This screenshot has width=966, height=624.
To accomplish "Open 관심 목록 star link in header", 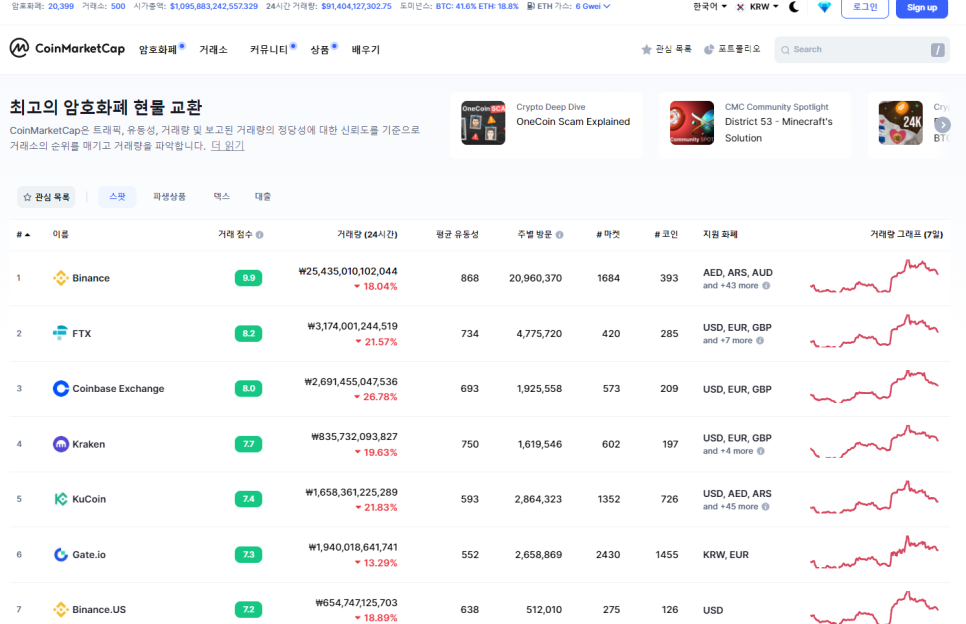I will [x=667, y=49].
